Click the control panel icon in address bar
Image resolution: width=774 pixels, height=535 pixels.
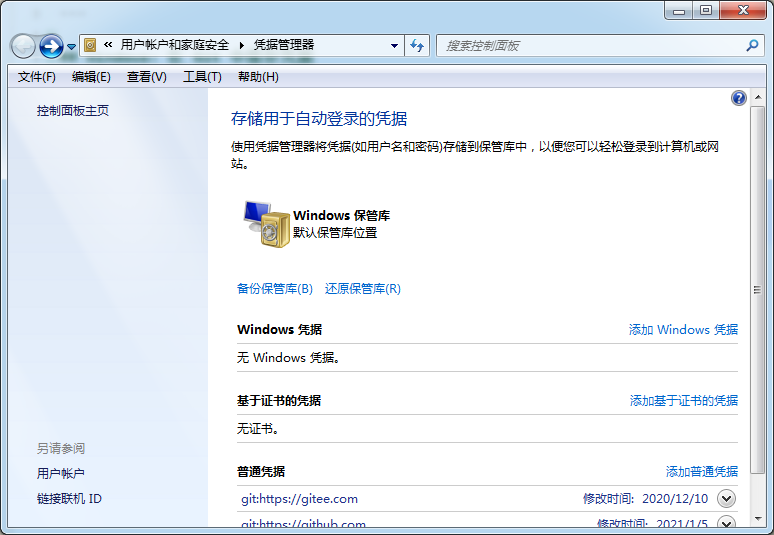(90, 45)
